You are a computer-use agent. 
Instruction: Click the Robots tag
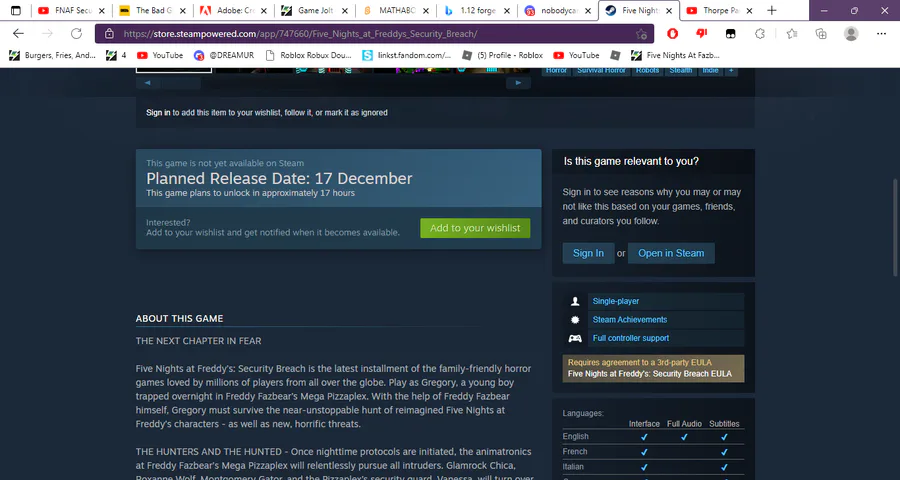(647, 70)
